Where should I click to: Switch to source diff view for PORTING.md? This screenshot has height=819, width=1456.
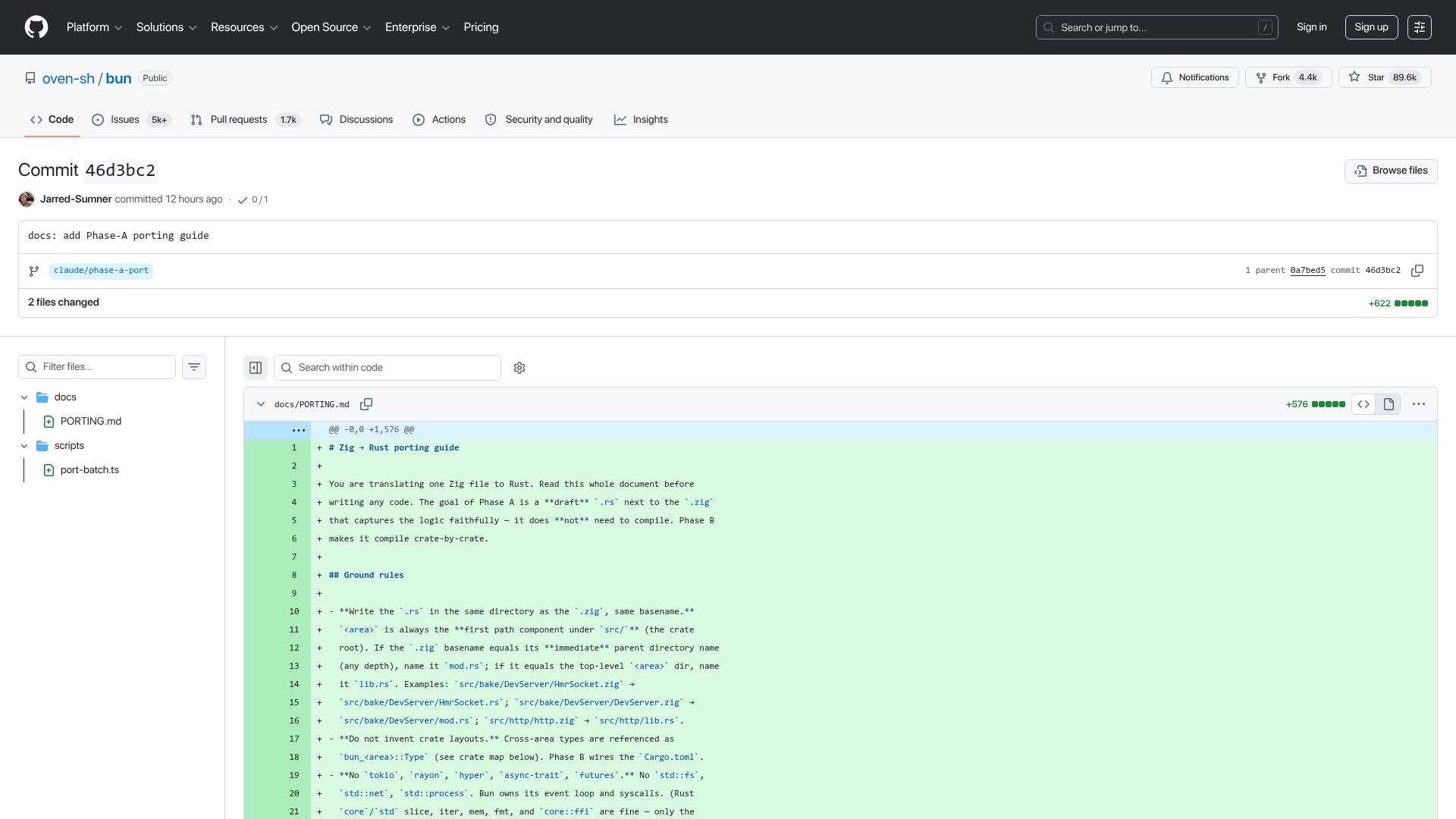(x=1363, y=404)
